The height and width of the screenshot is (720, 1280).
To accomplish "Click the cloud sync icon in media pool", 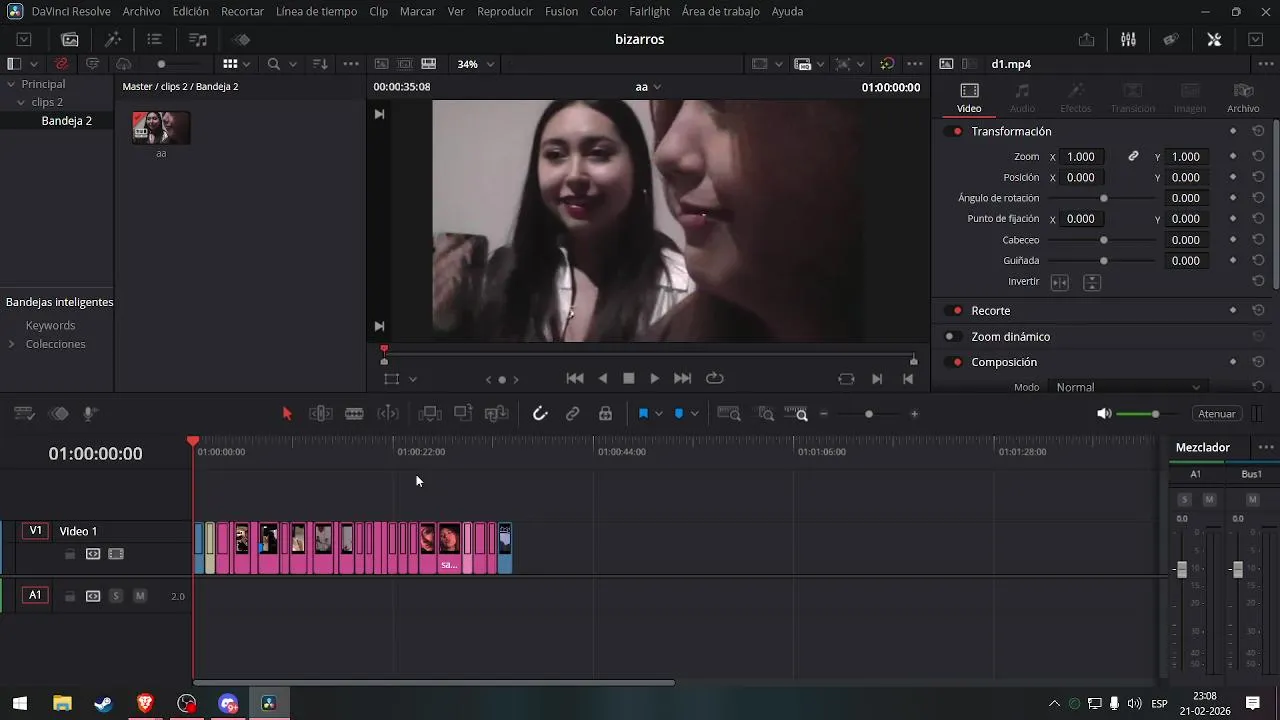I will click(x=124, y=63).
